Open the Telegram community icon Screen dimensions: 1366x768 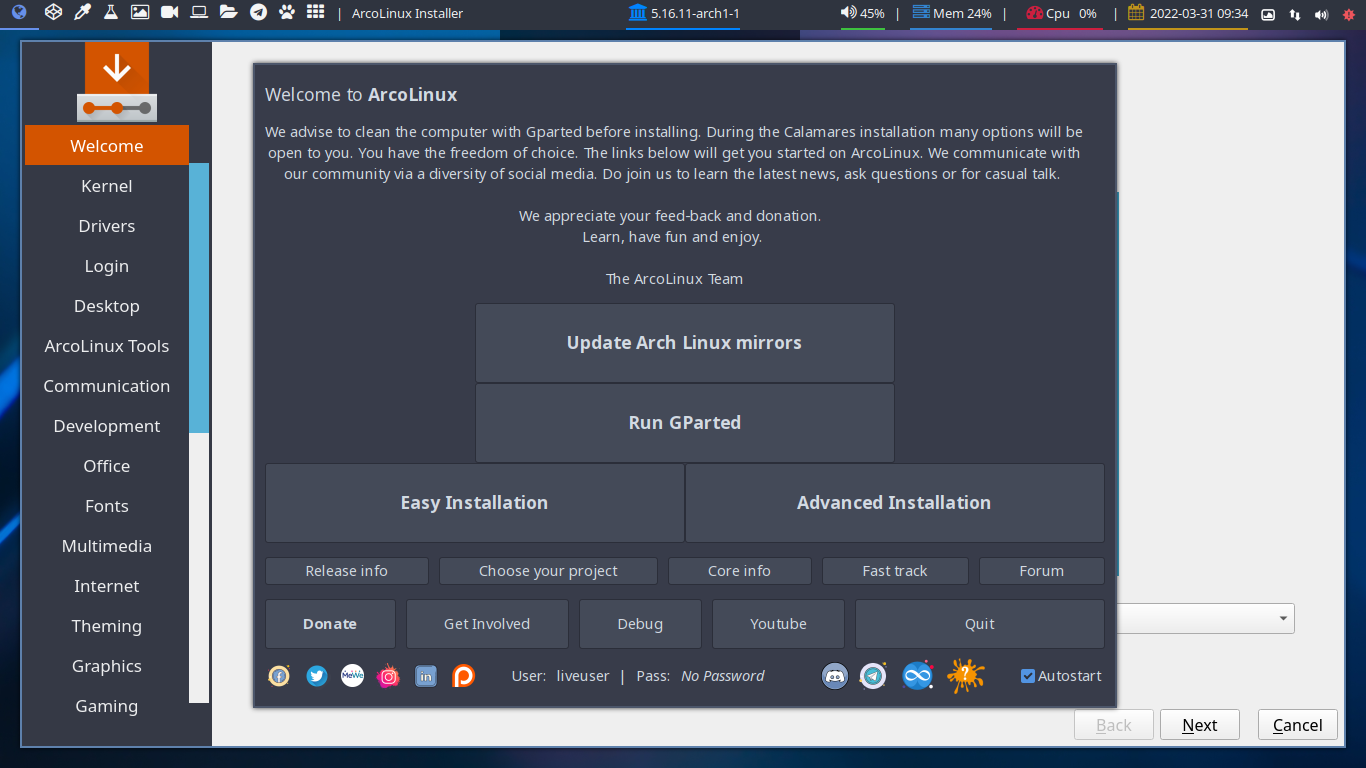[x=874, y=676]
